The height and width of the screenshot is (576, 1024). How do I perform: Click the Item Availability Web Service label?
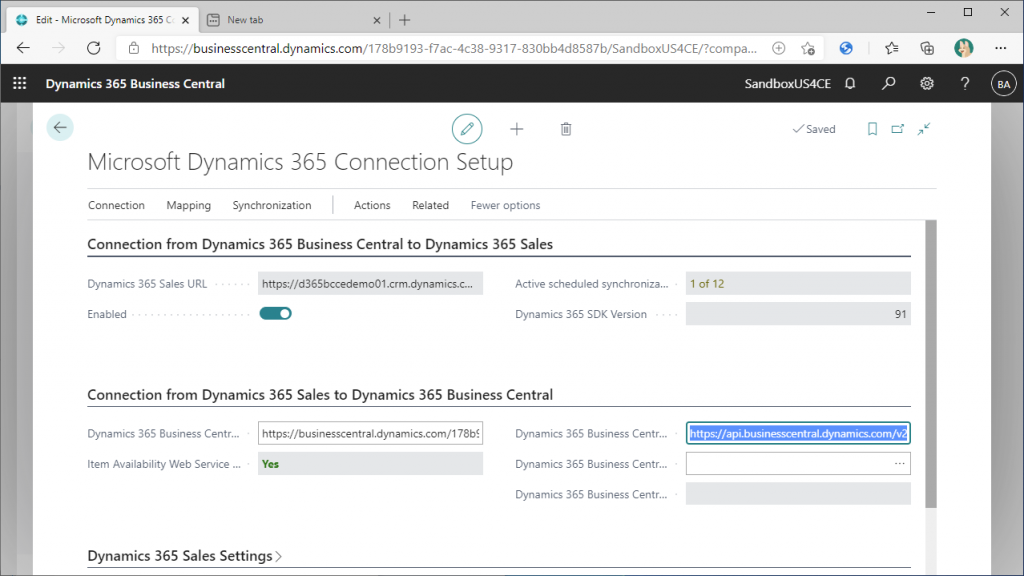coord(164,464)
